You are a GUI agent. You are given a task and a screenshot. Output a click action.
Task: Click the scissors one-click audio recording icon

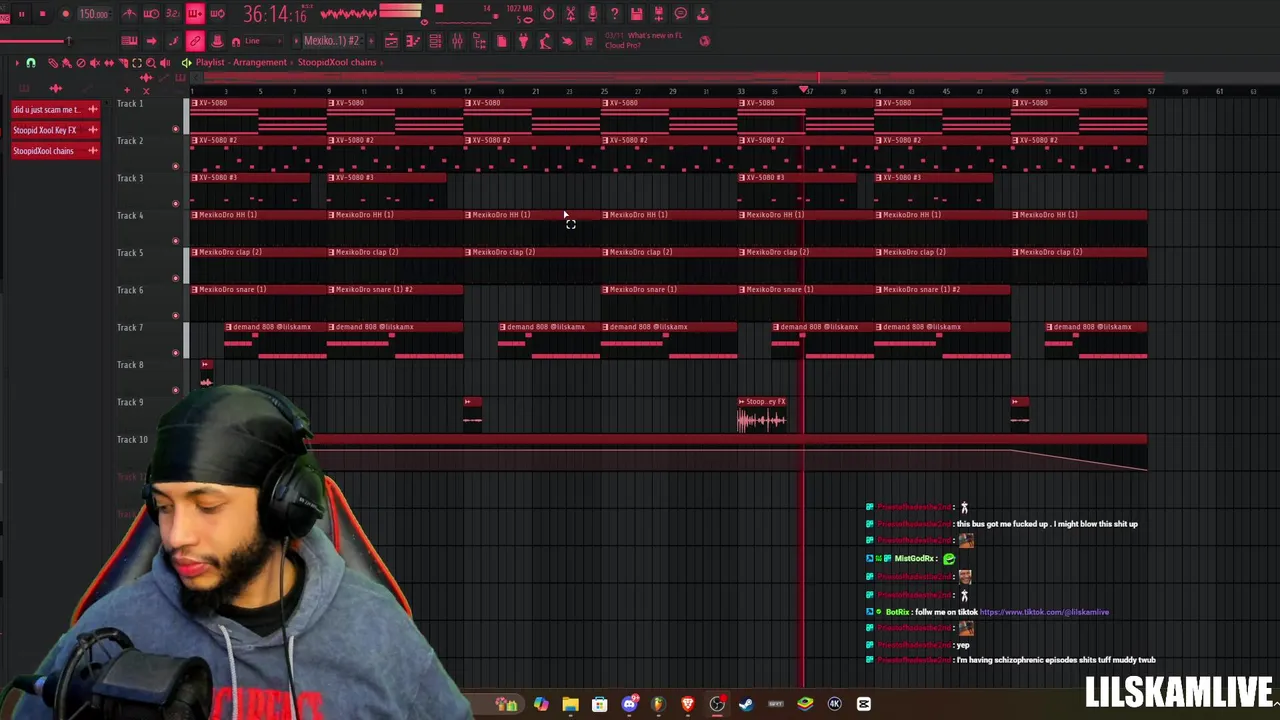pyautogui.click(x=570, y=14)
